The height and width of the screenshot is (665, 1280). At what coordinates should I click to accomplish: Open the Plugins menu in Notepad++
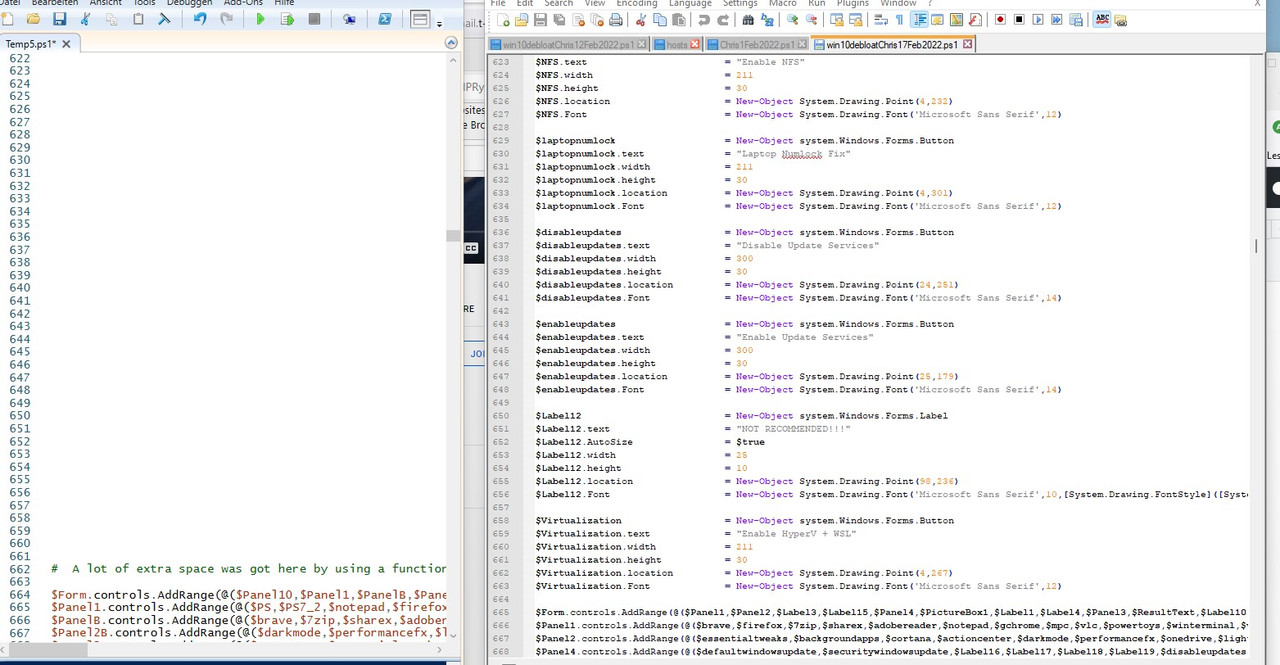click(x=852, y=3)
